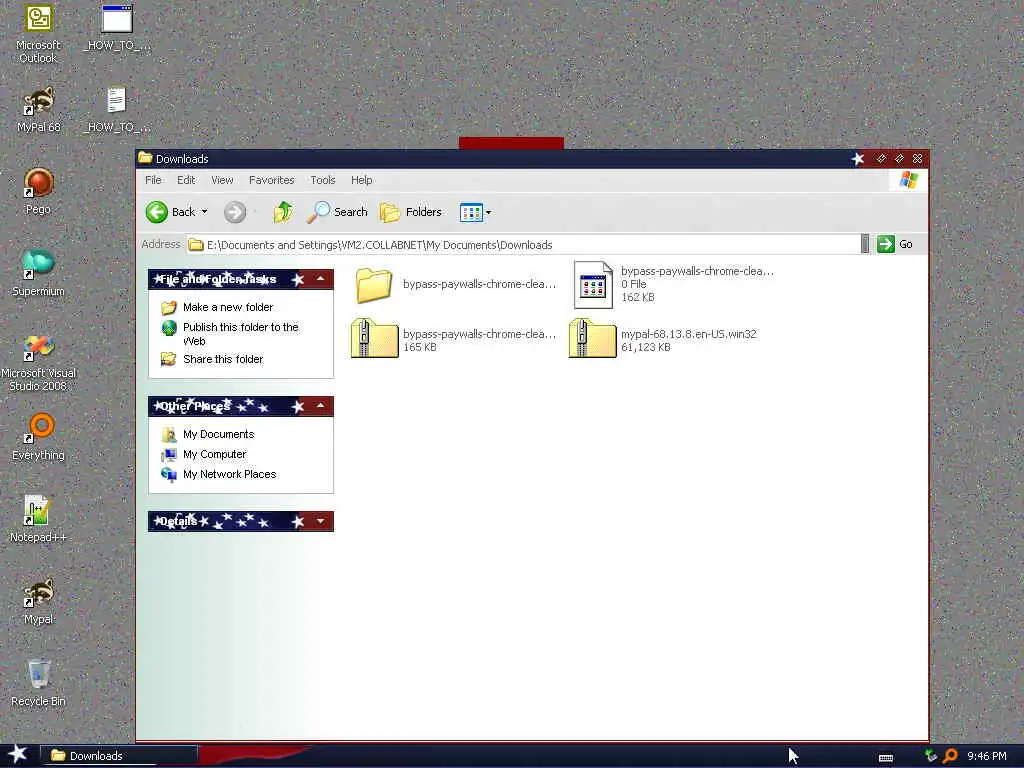Click the Windows flag logo in the menu bar
This screenshot has height=768, width=1024.
point(908,180)
